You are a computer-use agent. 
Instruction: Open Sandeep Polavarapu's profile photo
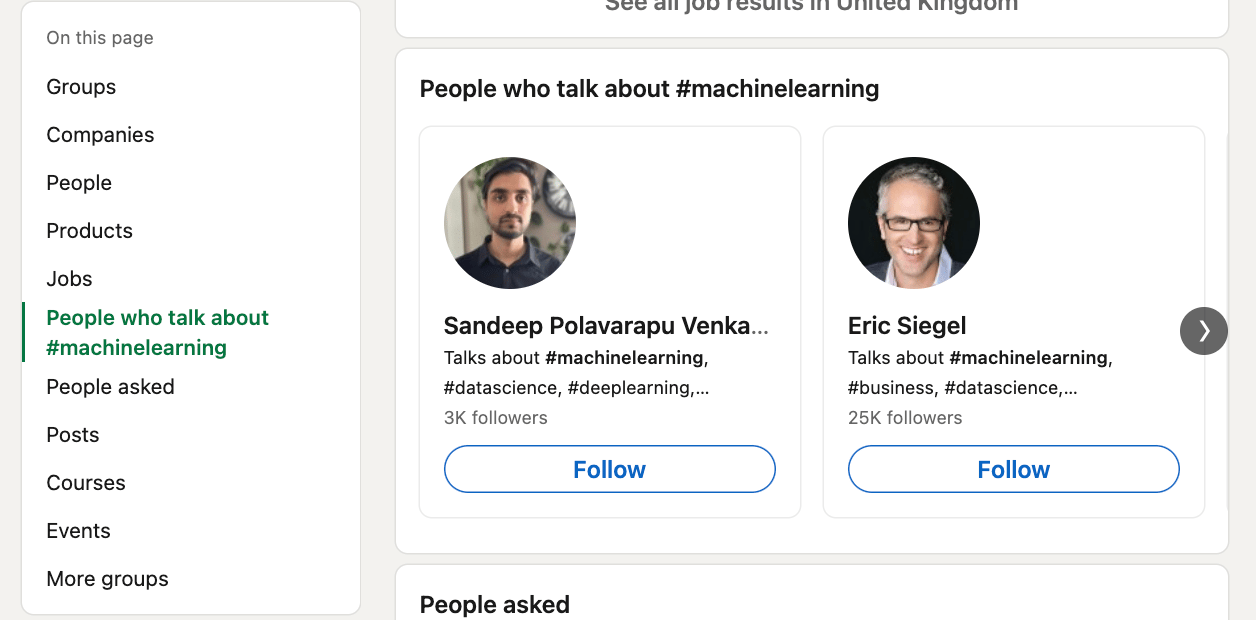pos(510,223)
